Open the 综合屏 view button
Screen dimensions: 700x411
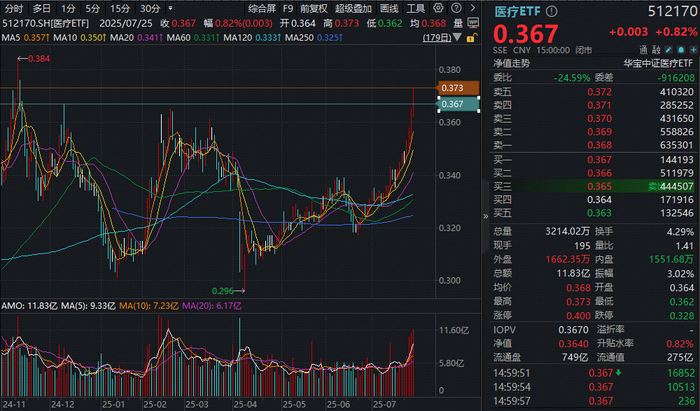pos(262,8)
